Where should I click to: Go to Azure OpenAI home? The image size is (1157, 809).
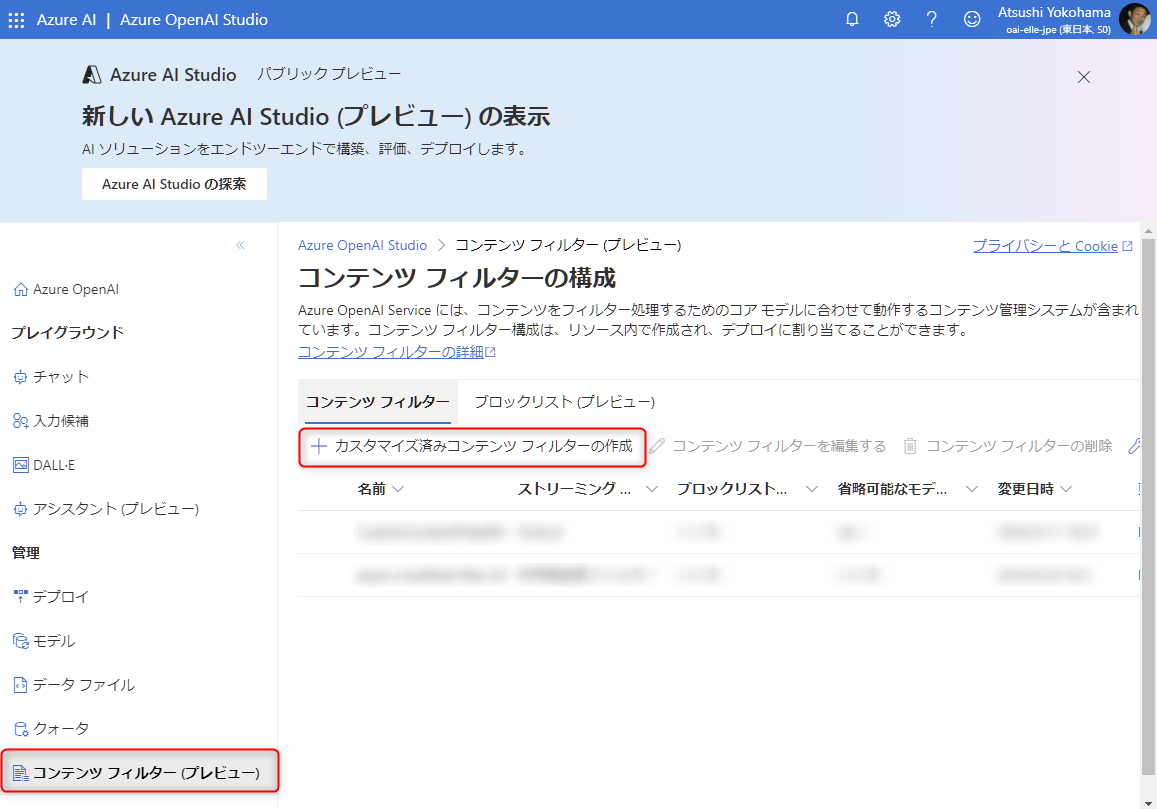(x=66, y=289)
